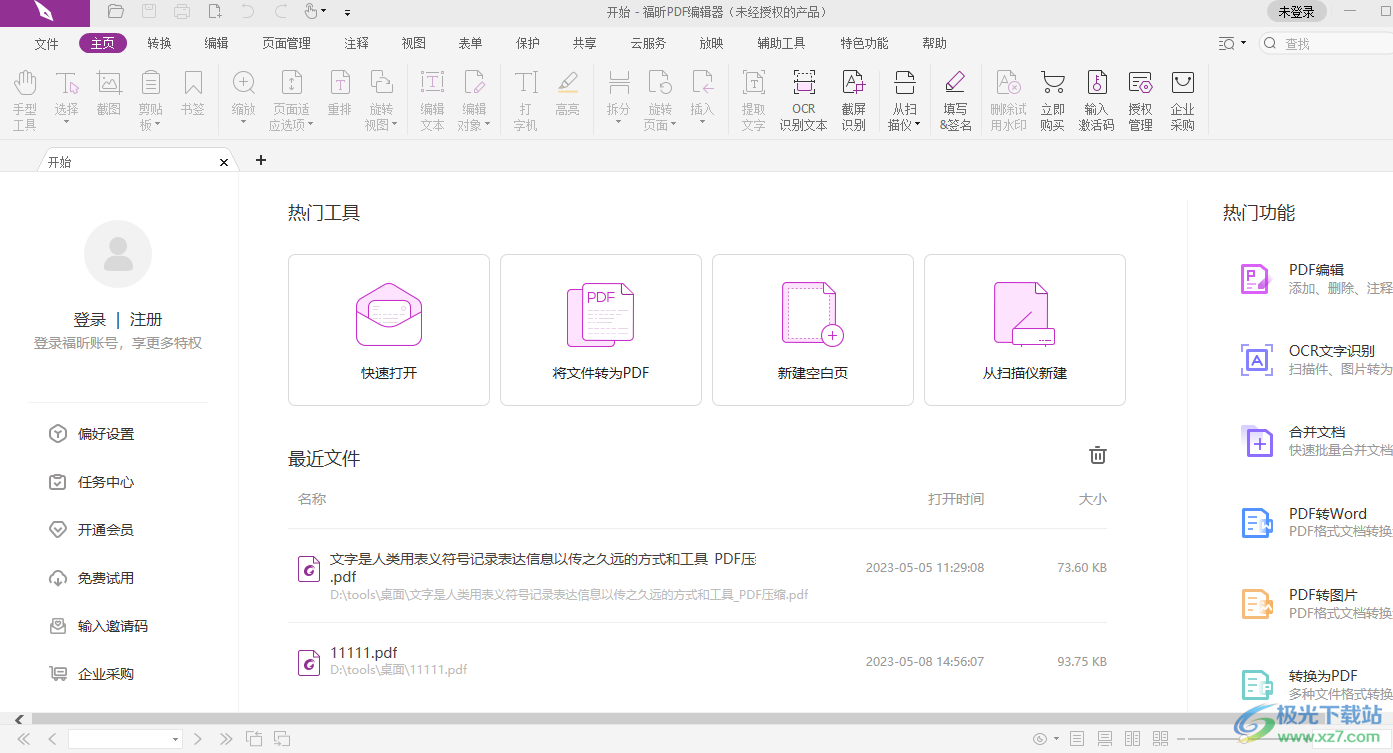
Task: Open the 从扫描仪新建 tool card
Action: click(x=1025, y=330)
